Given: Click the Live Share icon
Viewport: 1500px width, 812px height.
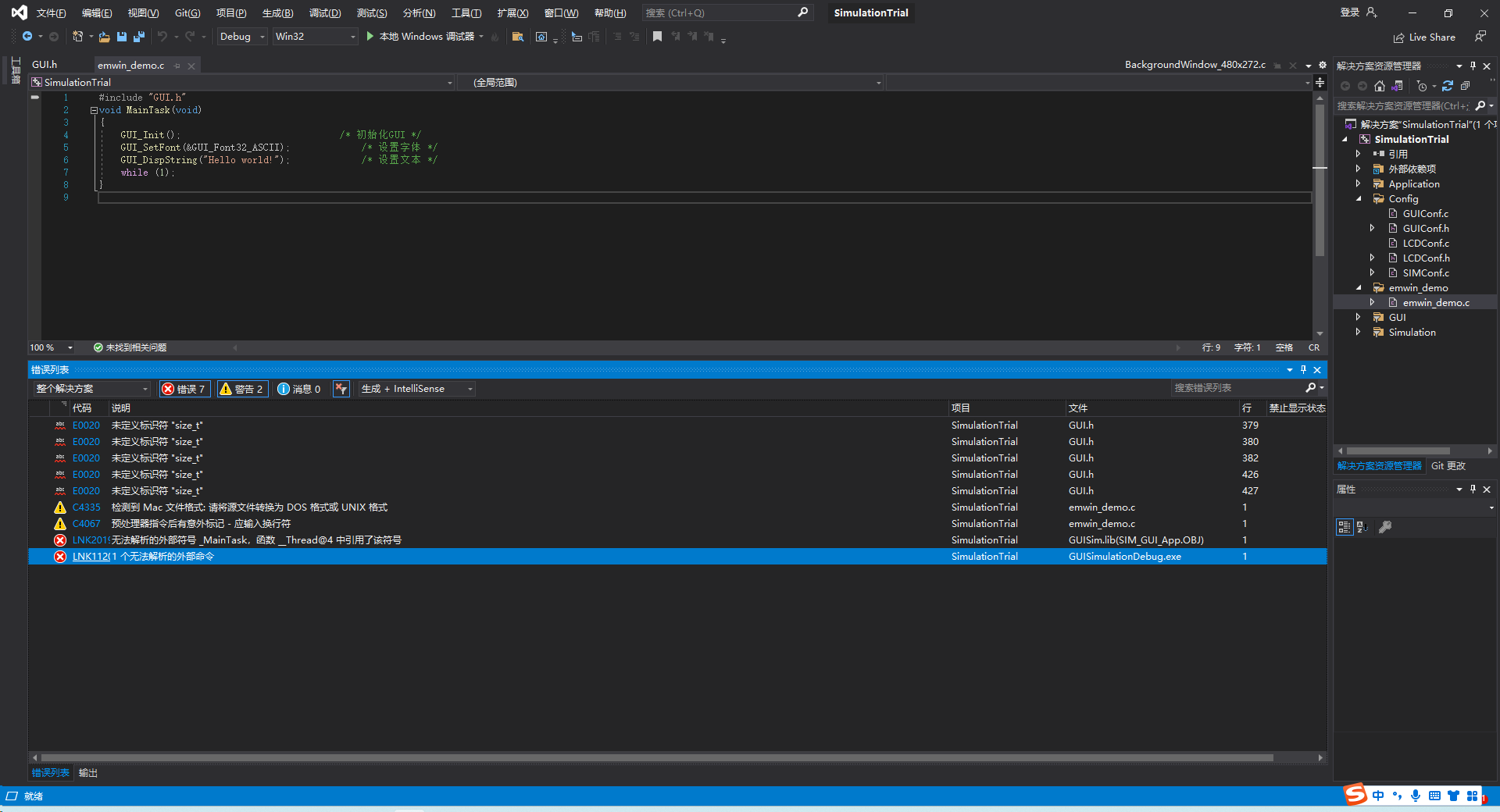Looking at the screenshot, I should 1398,37.
